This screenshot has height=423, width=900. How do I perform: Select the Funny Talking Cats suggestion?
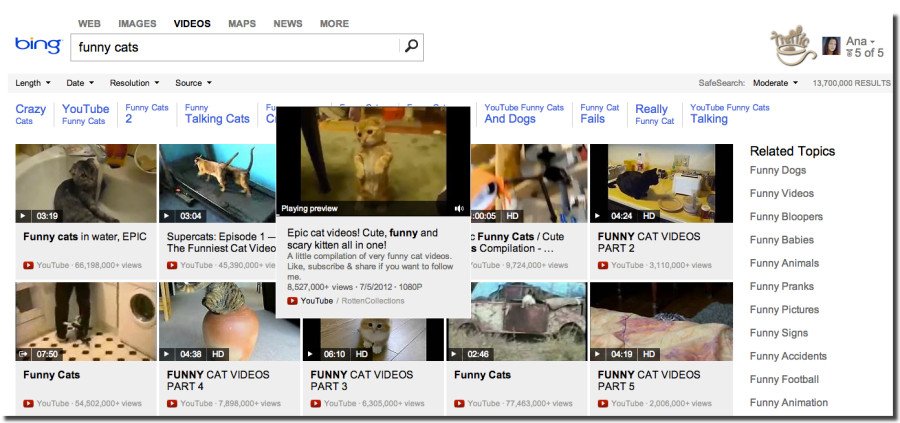pyautogui.click(x=217, y=114)
